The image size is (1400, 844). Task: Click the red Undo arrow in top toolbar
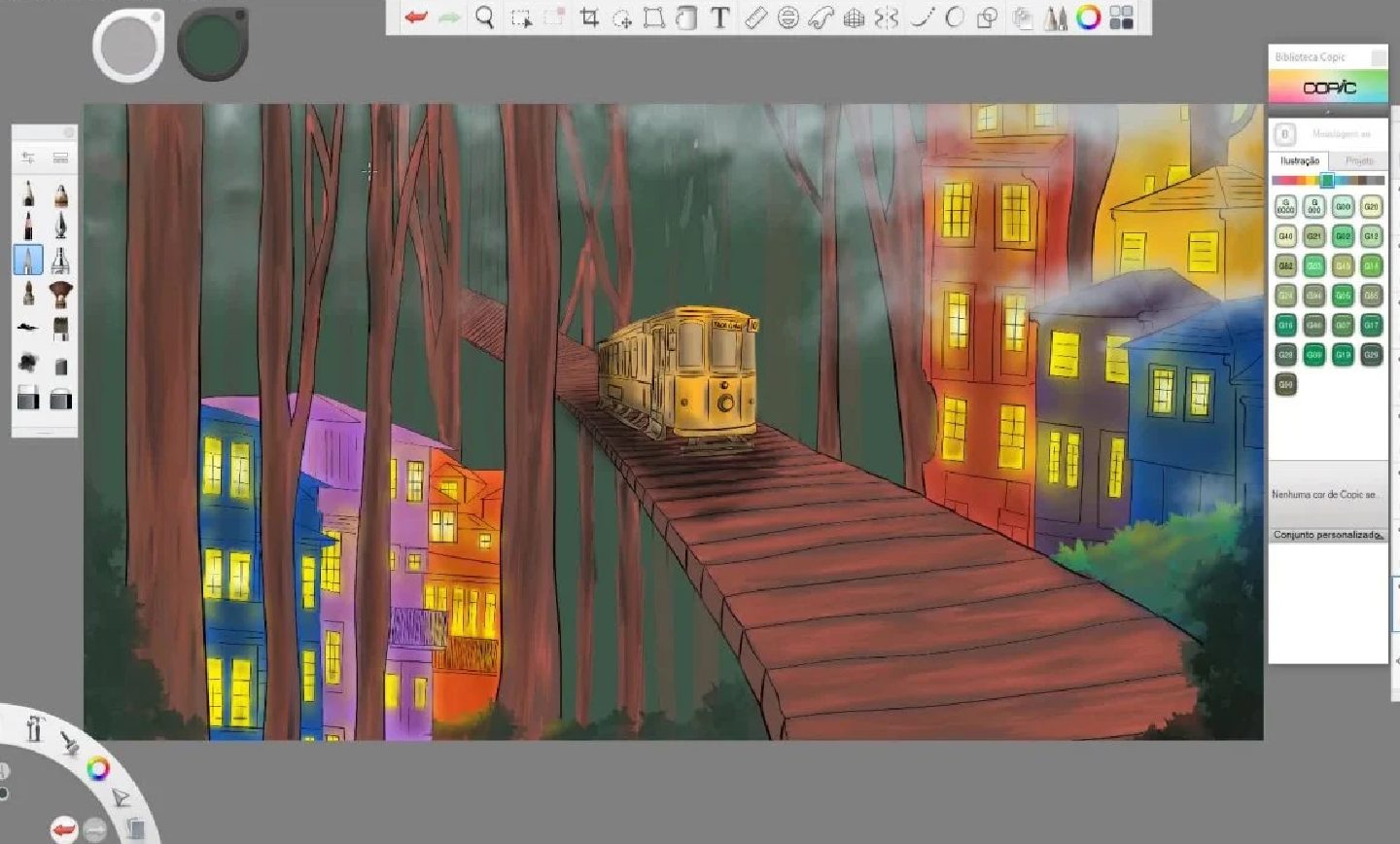(416, 18)
